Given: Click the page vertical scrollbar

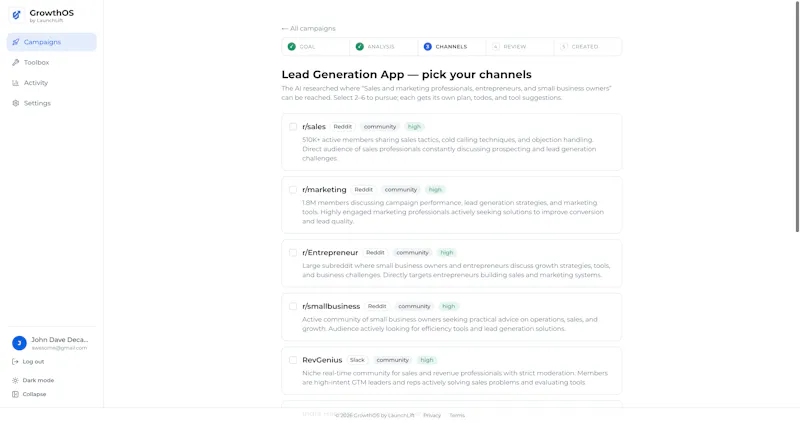Looking at the screenshot, I should [x=797, y=116].
